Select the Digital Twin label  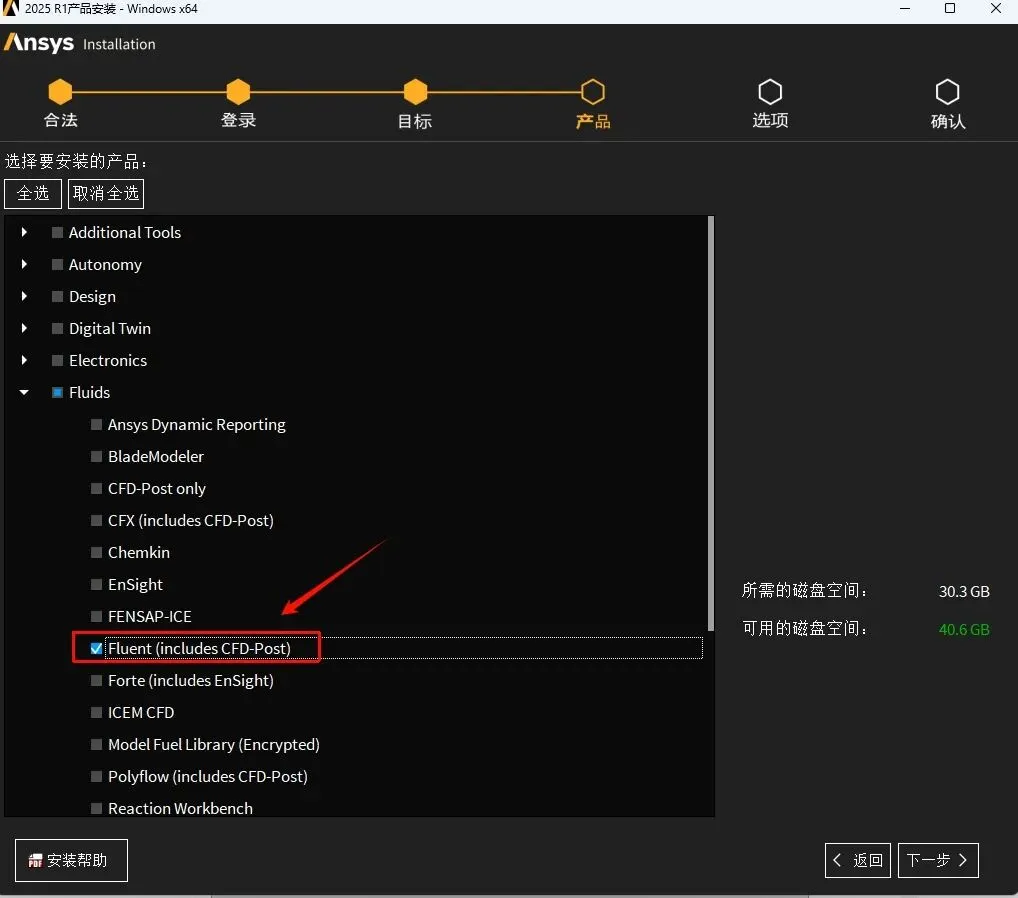click(x=110, y=329)
